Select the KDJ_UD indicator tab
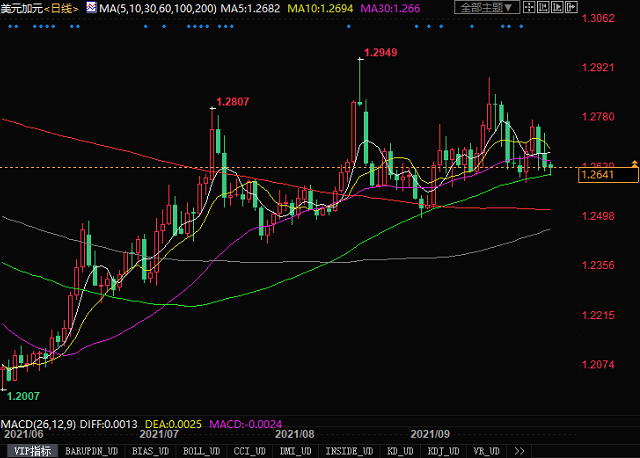Image resolution: width=640 pixels, height=458 pixels. tap(440, 451)
